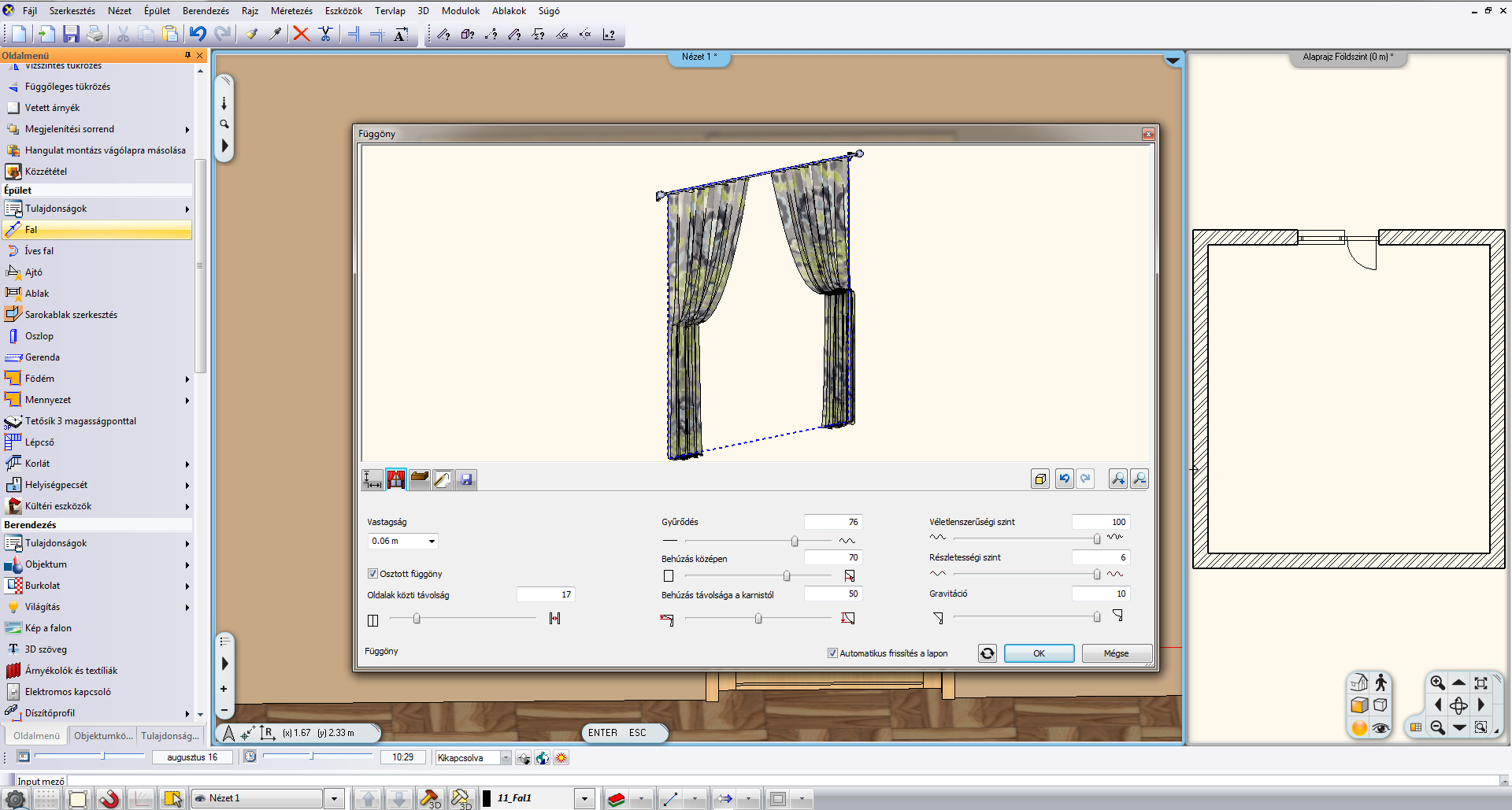This screenshot has width=1512, height=810.
Task: Click the Undo arrow in the main toolbar
Action: (197, 34)
